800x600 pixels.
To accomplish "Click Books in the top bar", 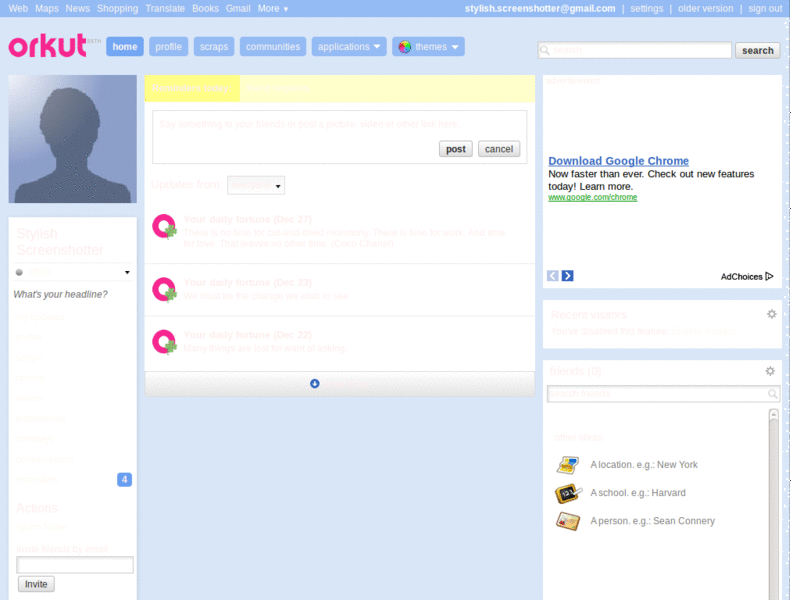I will pyautogui.click(x=205, y=9).
